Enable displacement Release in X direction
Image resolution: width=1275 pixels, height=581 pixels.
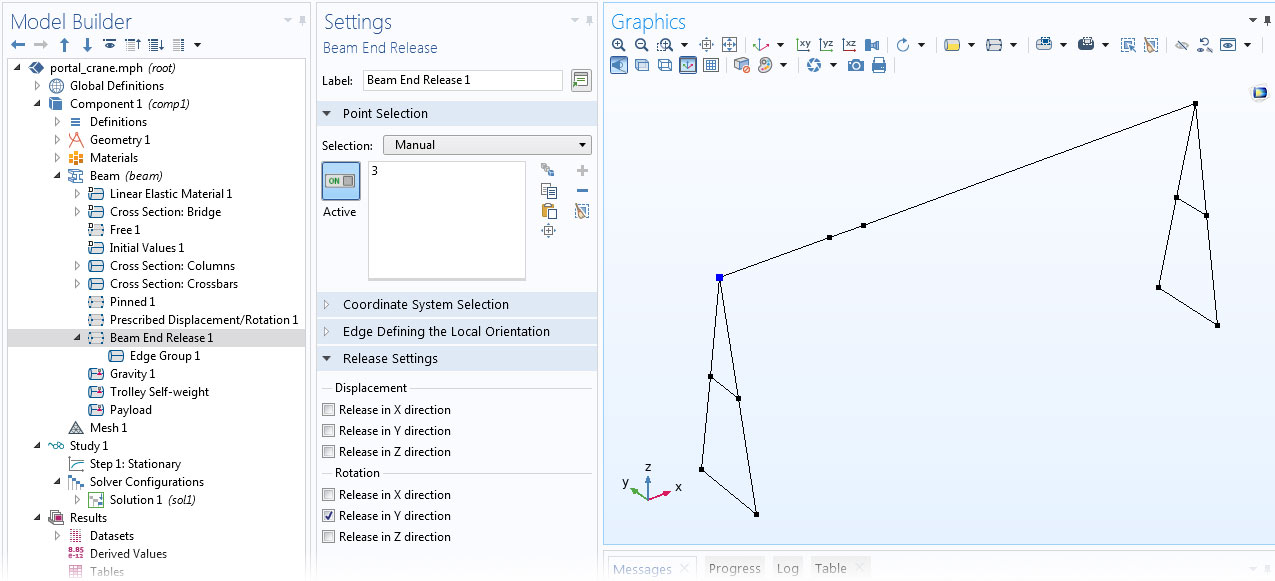pos(329,410)
